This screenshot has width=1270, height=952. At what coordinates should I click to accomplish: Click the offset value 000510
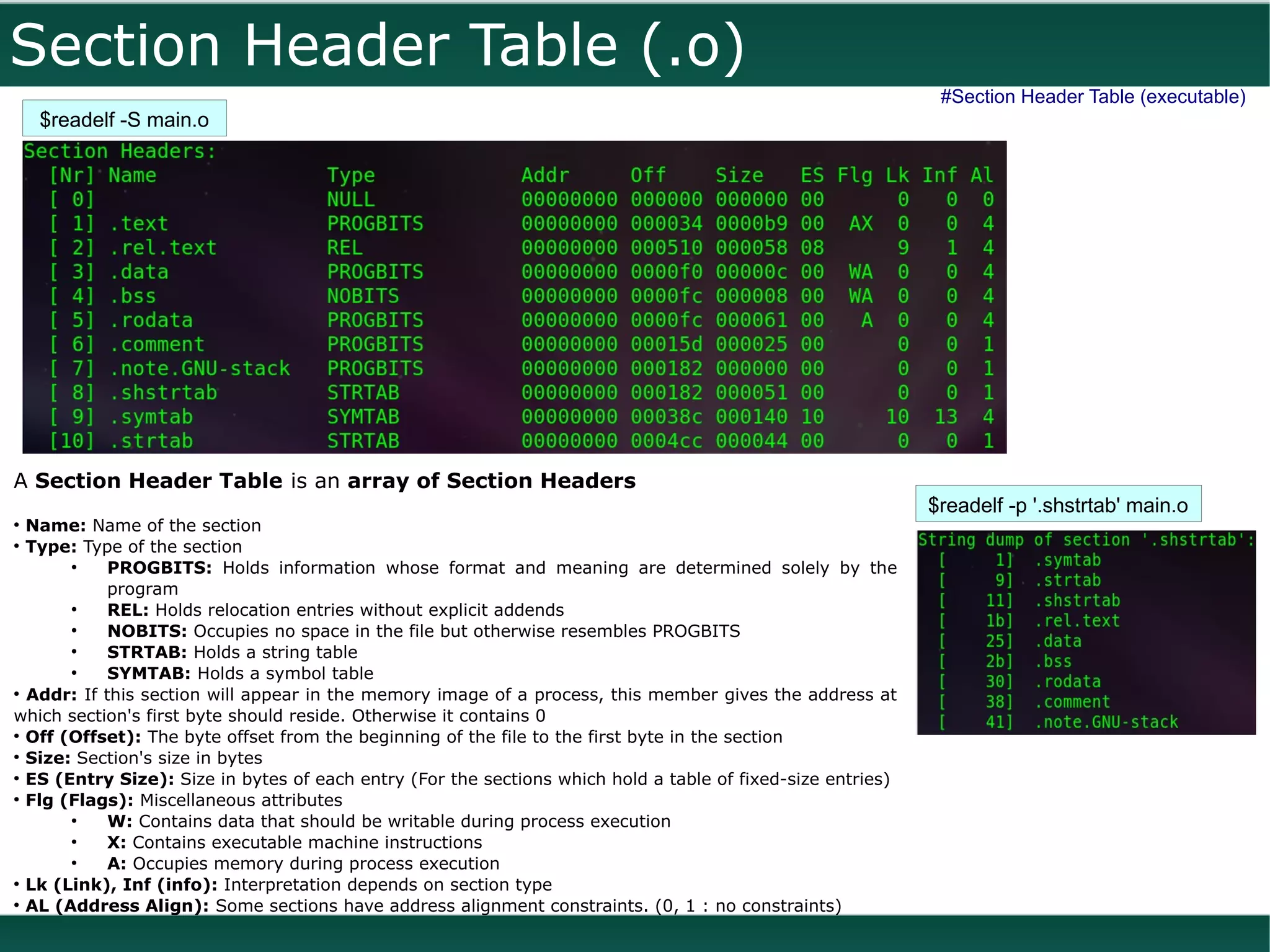click(667, 247)
